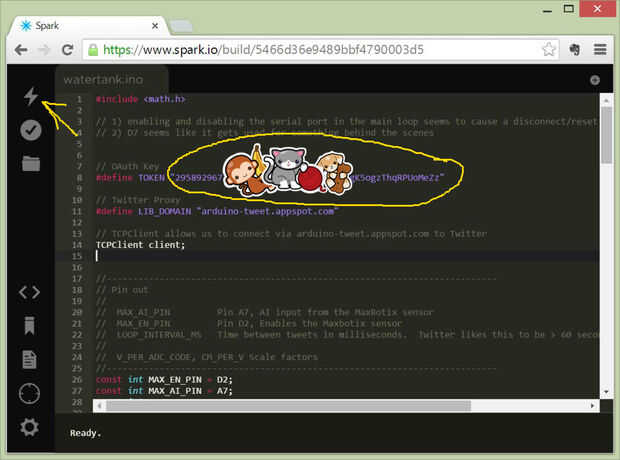This screenshot has width=620, height=460.
Task: Click the horizontal scrollbar right arrow
Action: (592, 406)
